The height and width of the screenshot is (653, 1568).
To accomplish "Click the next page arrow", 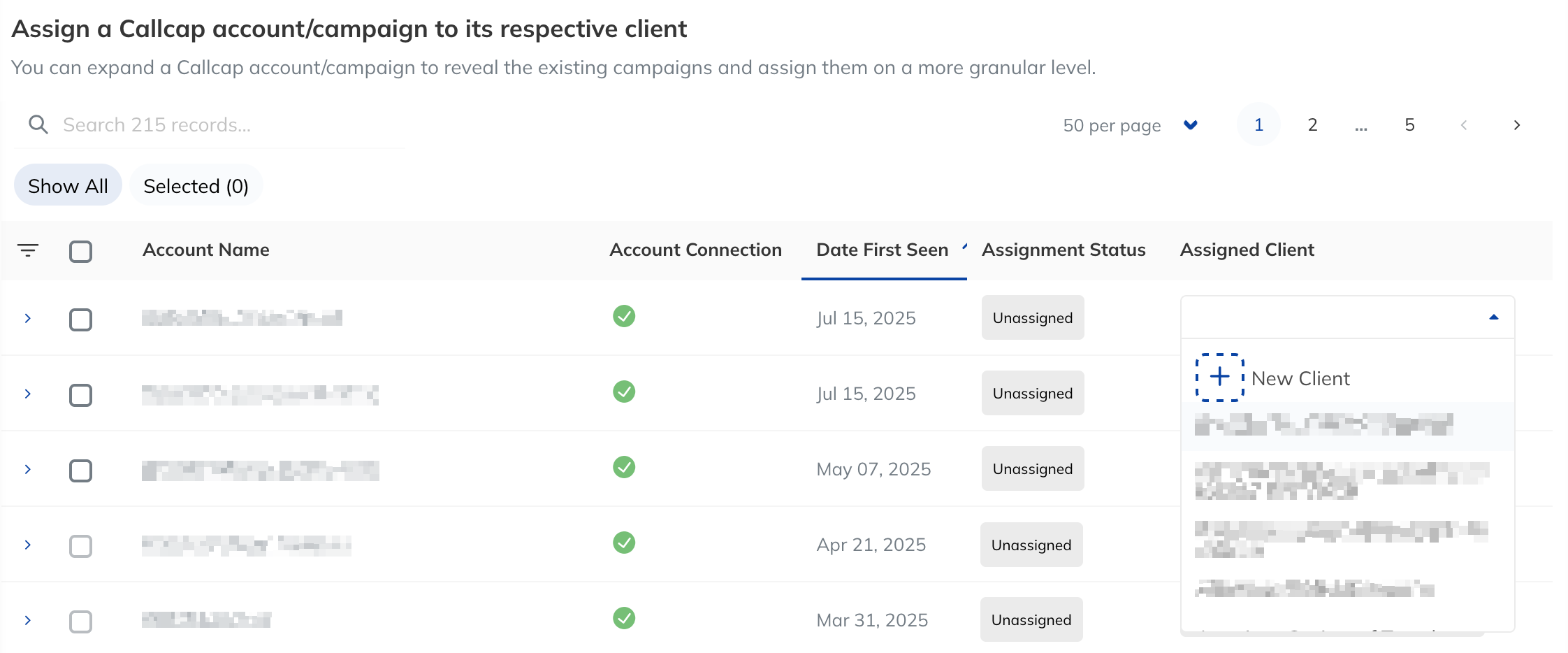I will point(1516,124).
